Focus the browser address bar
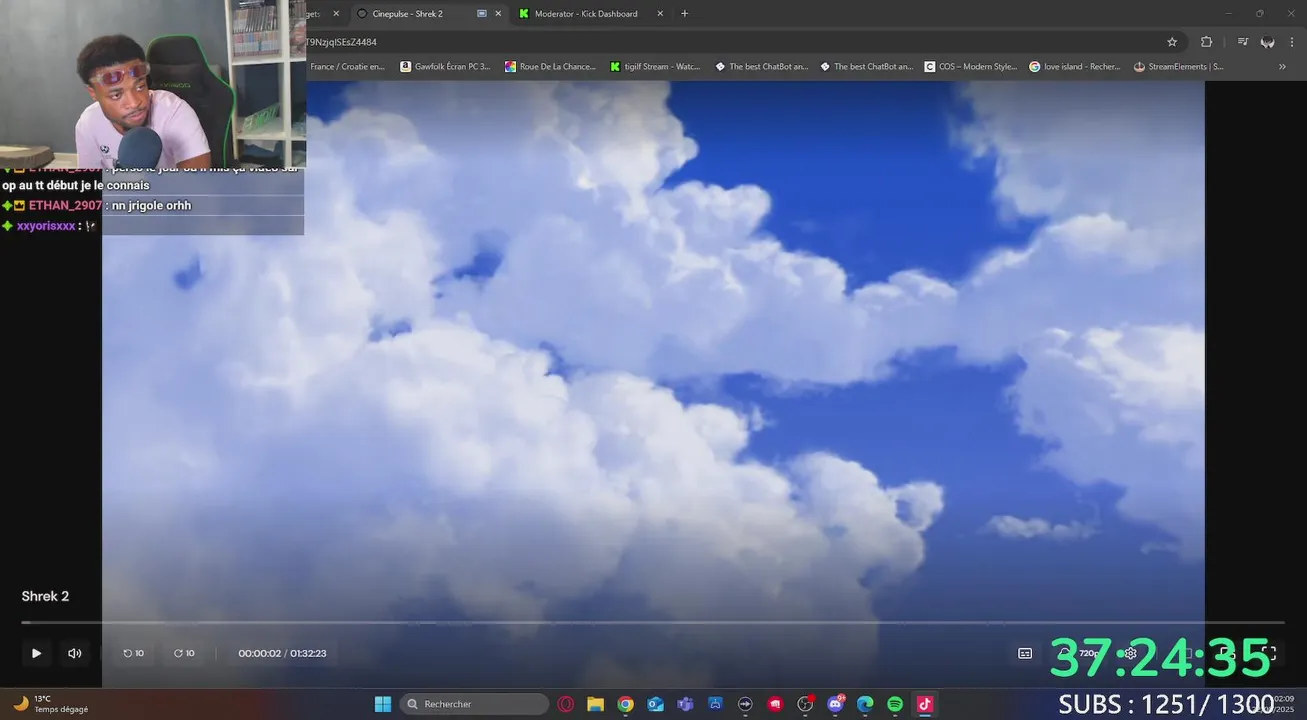 click(730, 42)
